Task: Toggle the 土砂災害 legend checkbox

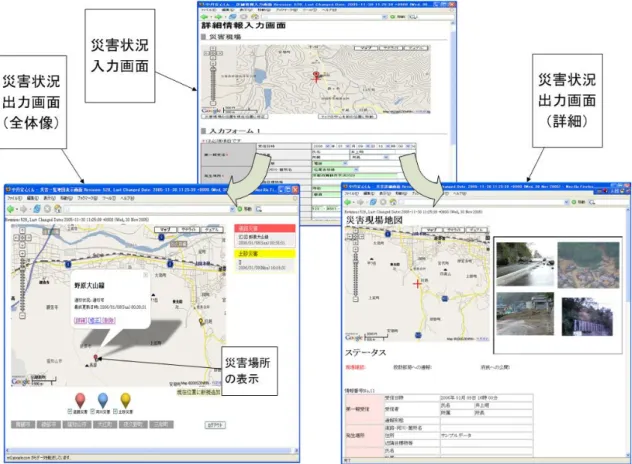Action: tap(115, 411)
